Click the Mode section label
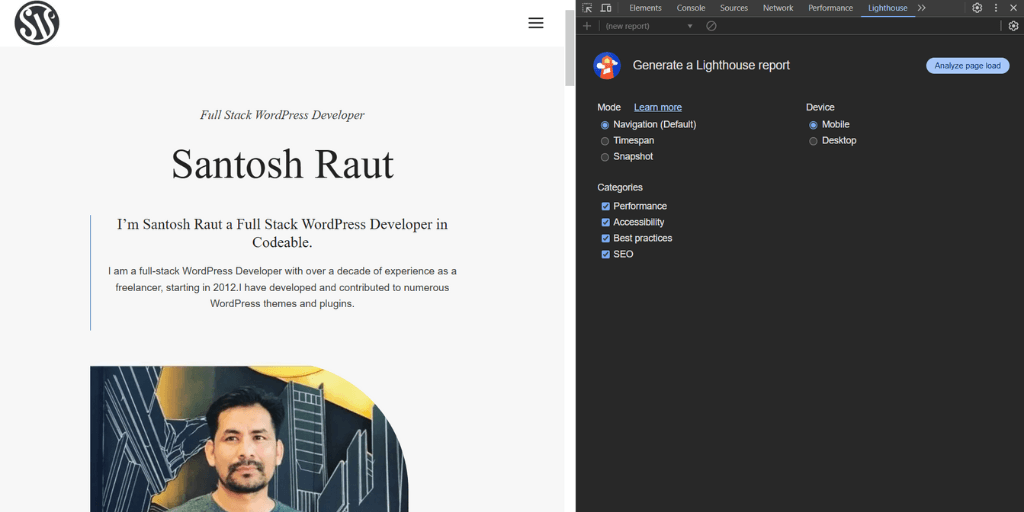 [x=609, y=107]
